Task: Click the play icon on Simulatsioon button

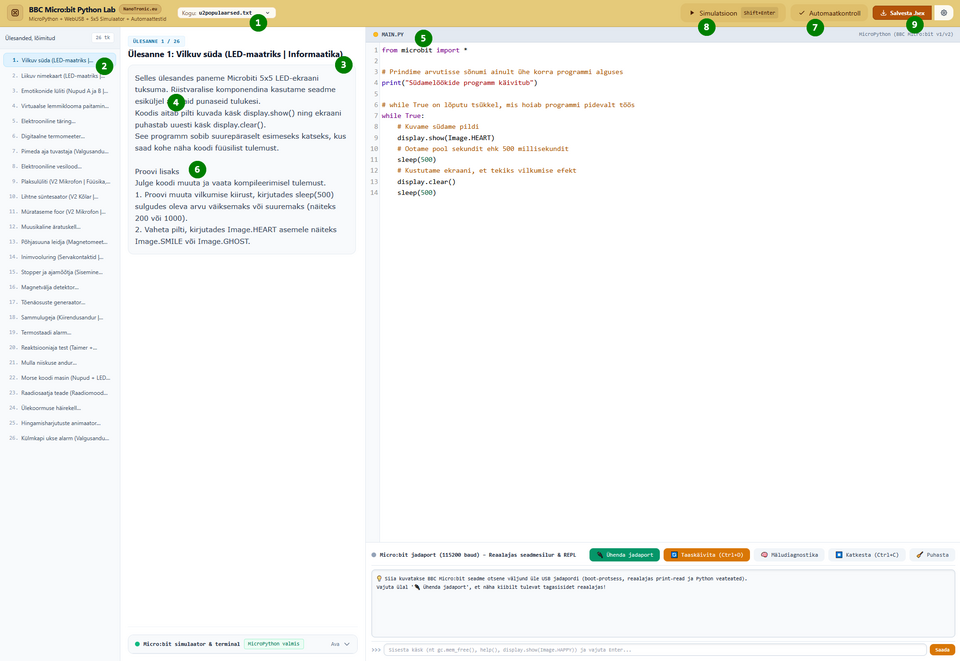Action: pos(692,13)
